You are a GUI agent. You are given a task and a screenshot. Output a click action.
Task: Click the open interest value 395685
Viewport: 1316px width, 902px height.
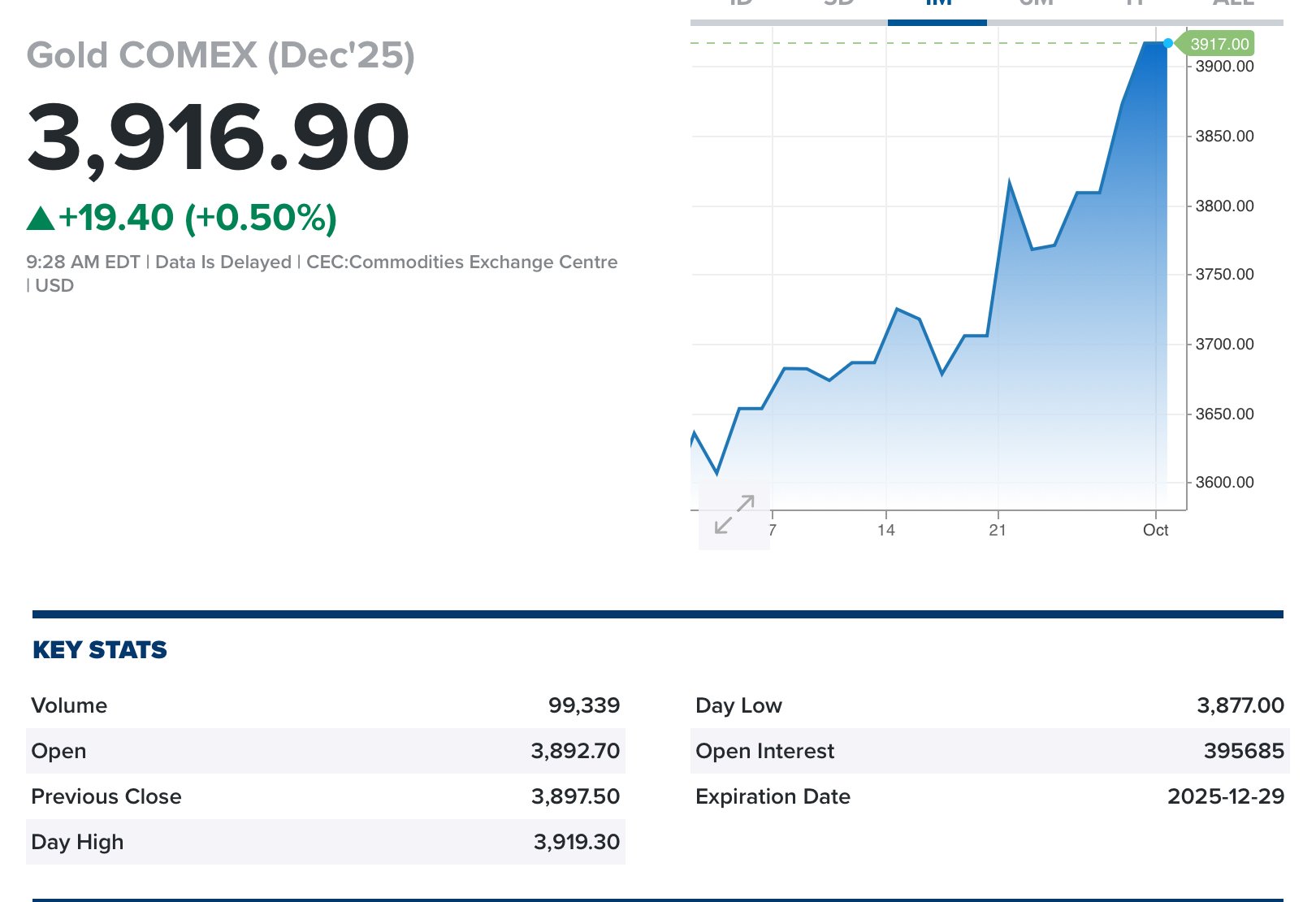pos(1244,751)
